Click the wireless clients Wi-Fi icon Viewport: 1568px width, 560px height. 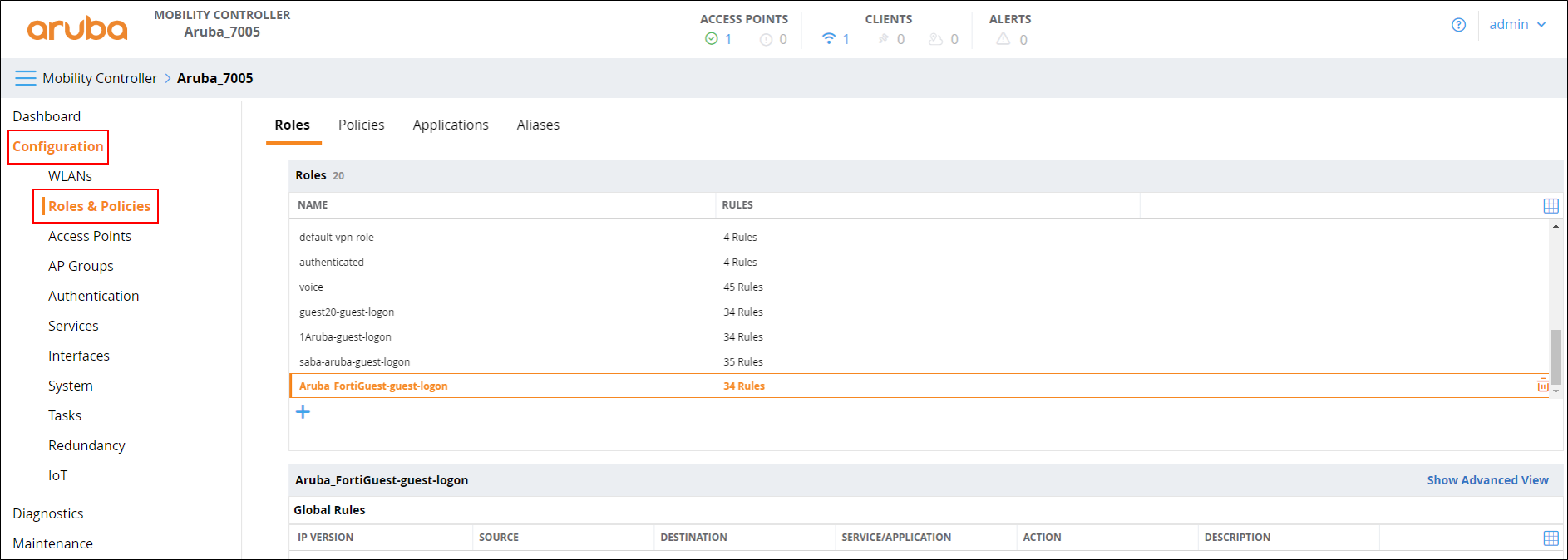point(828,39)
